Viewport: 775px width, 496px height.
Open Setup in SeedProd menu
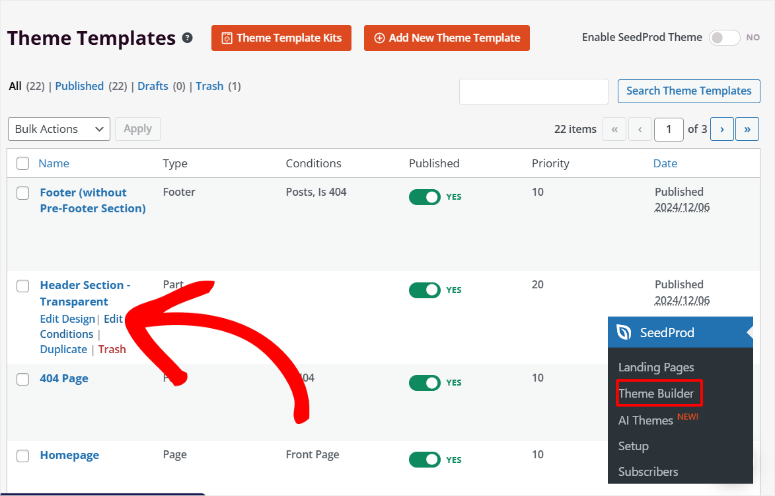pyautogui.click(x=633, y=446)
